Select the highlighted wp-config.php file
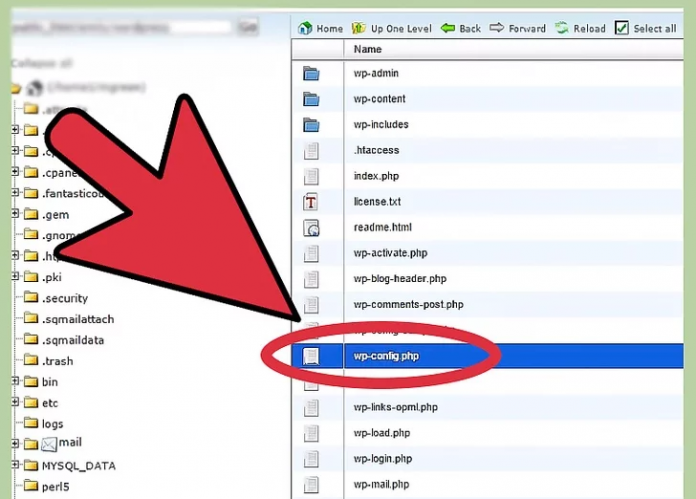The height and width of the screenshot is (499, 696). coord(386,356)
